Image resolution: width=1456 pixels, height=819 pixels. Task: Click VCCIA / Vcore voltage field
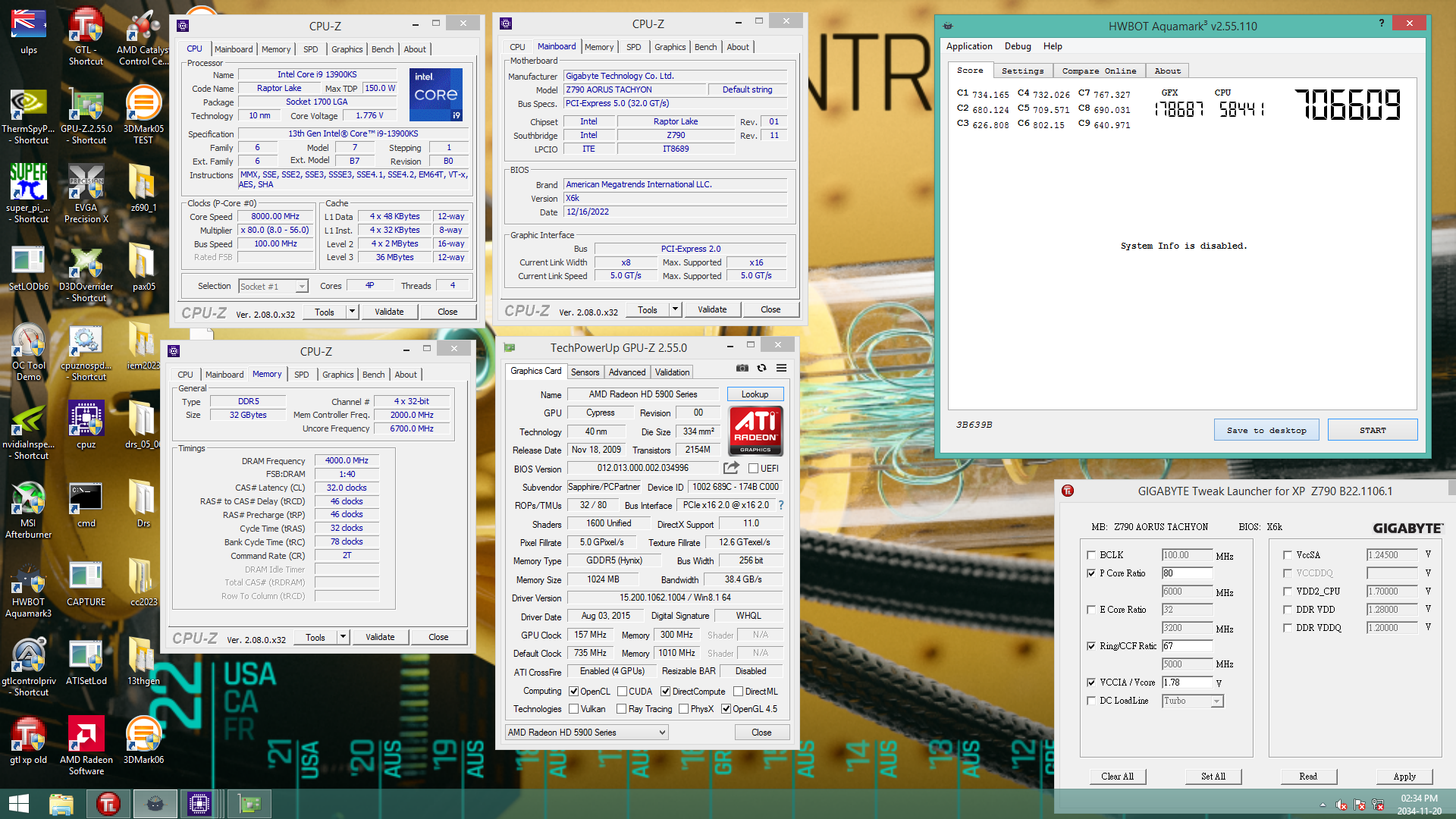[x=1187, y=682]
